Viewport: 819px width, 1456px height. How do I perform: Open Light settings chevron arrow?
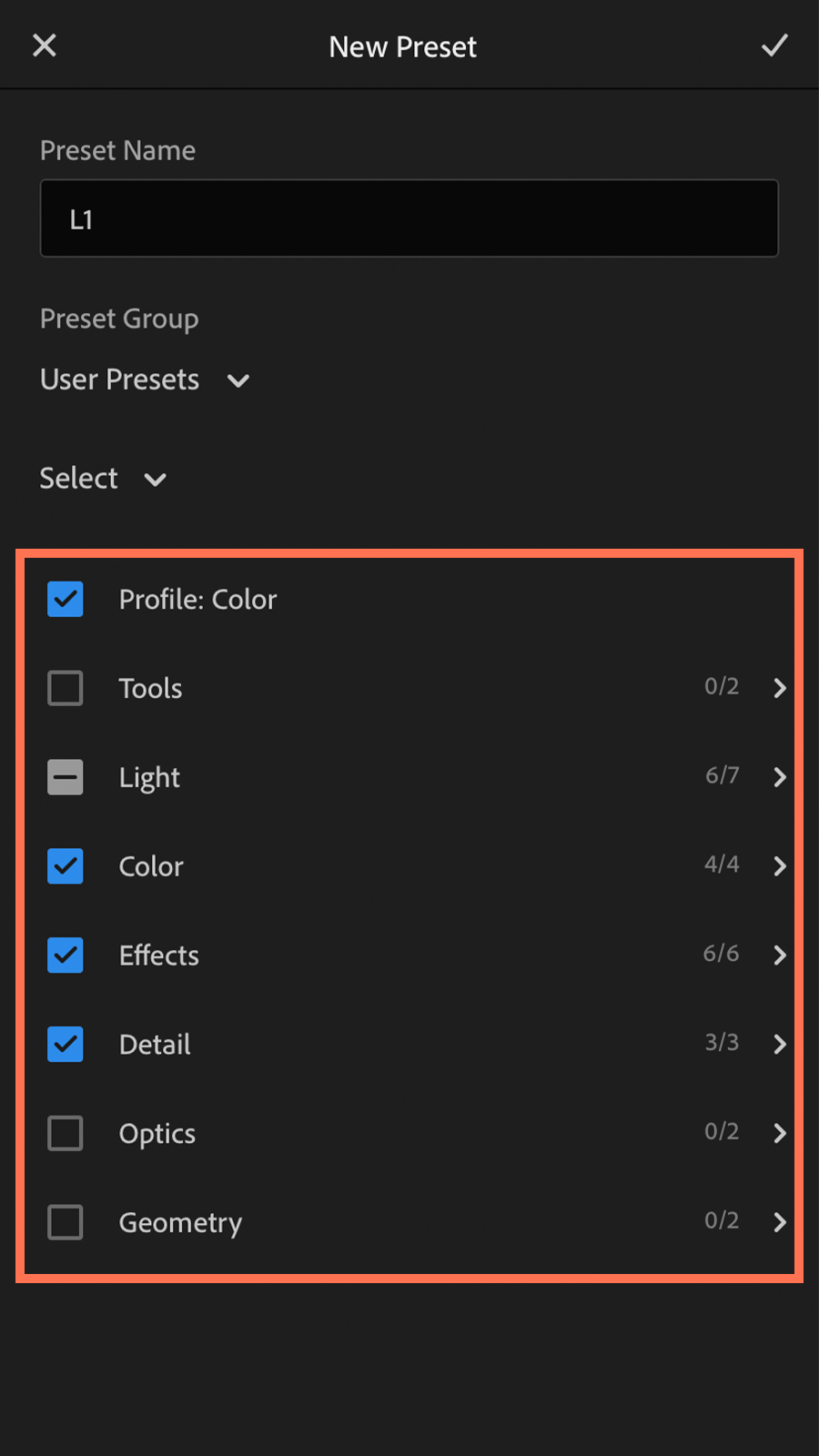click(x=780, y=777)
